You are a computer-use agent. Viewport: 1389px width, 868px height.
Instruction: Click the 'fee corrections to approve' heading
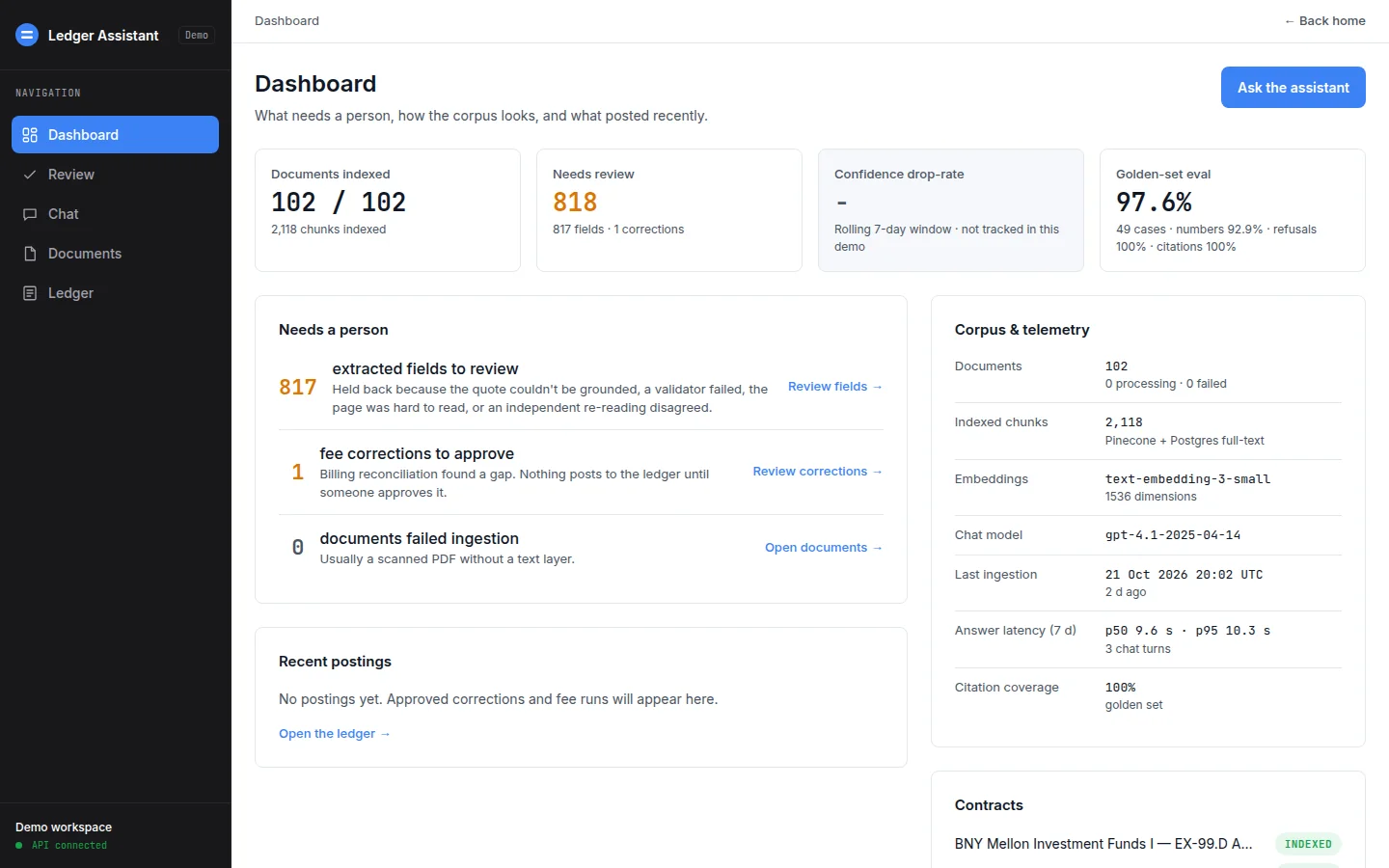pyautogui.click(x=417, y=454)
